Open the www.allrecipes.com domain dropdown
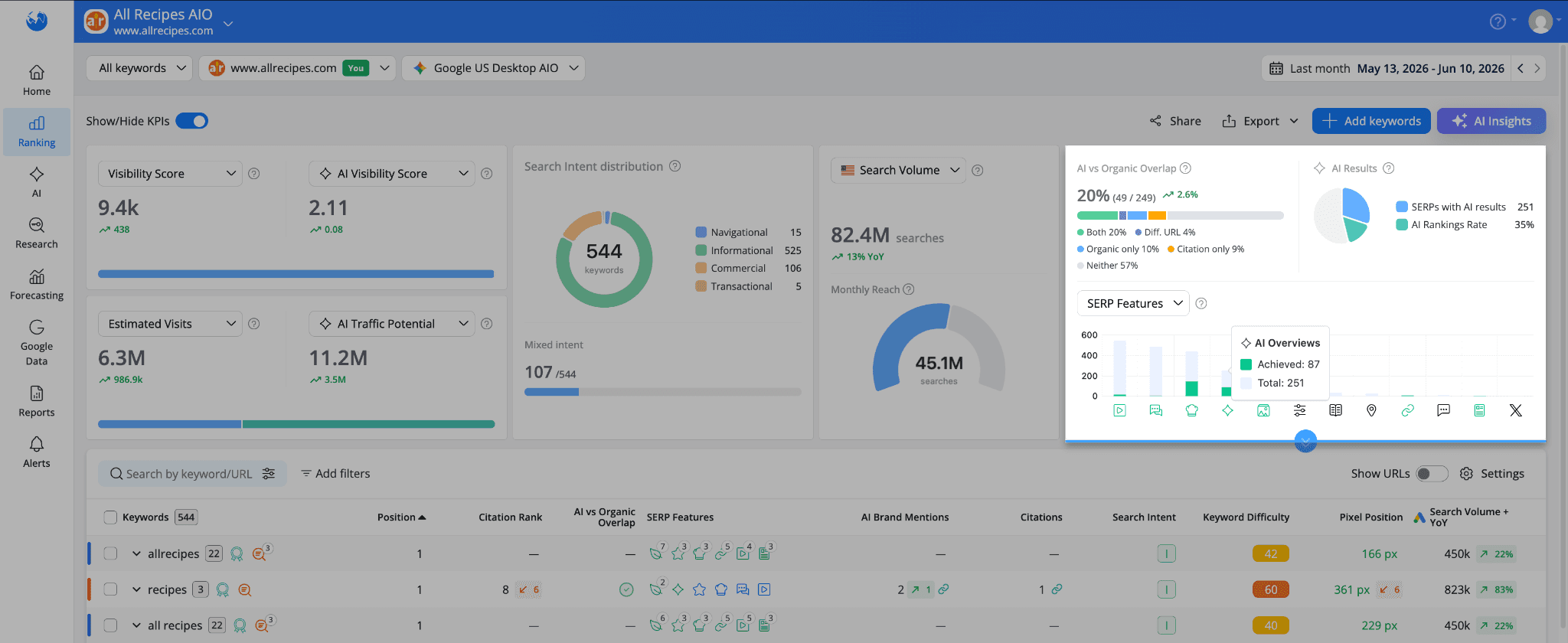This screenshot has width=1568, height=643. (x=297, y=68)
